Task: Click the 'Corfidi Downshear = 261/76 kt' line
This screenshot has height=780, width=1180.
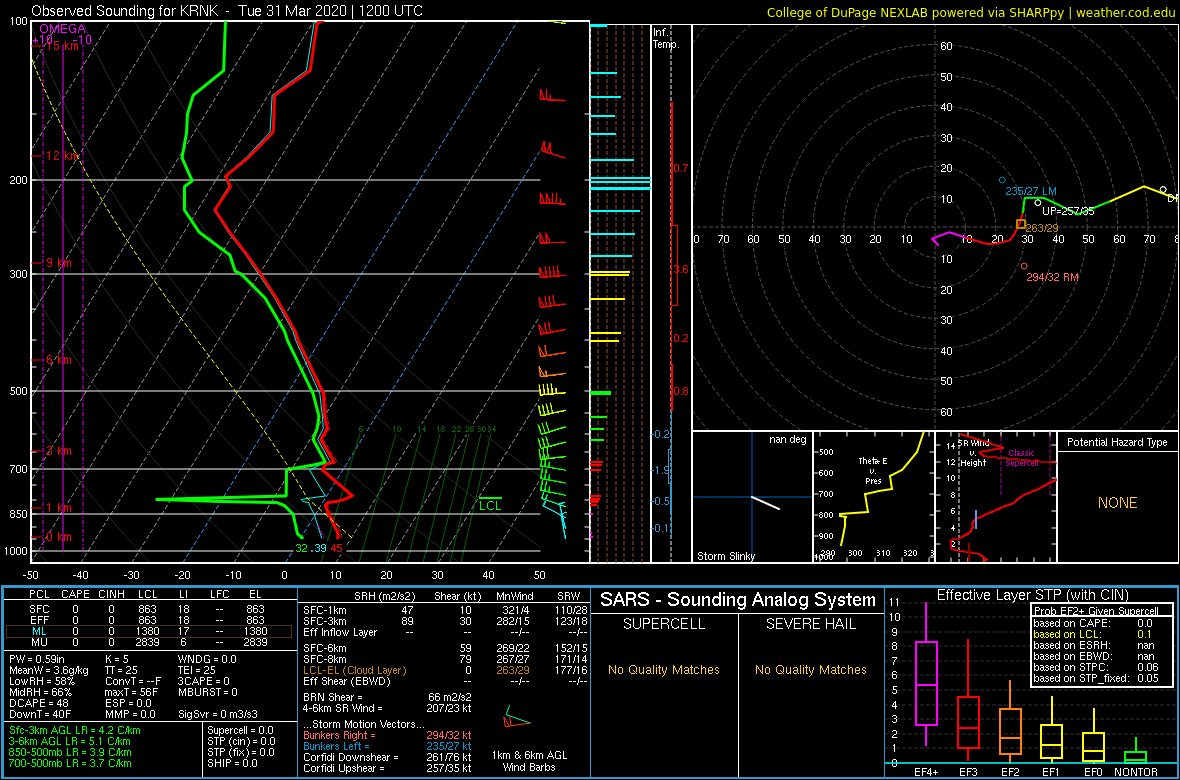Action: [x=387, y=757]
